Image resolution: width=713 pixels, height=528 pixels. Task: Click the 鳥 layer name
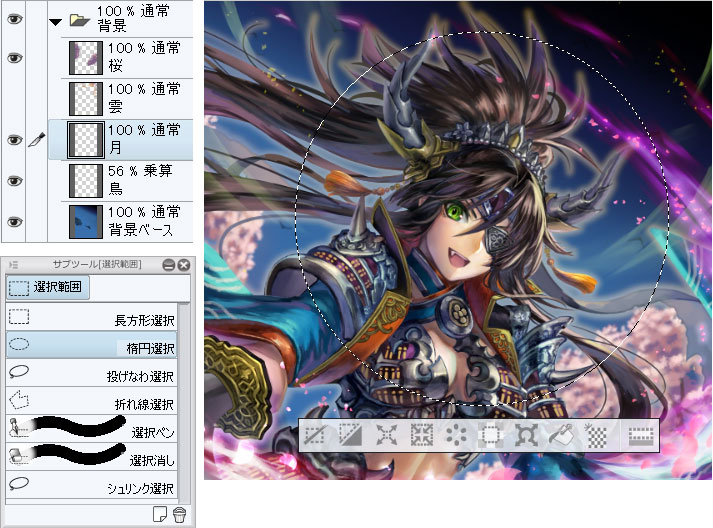(115, 188)
